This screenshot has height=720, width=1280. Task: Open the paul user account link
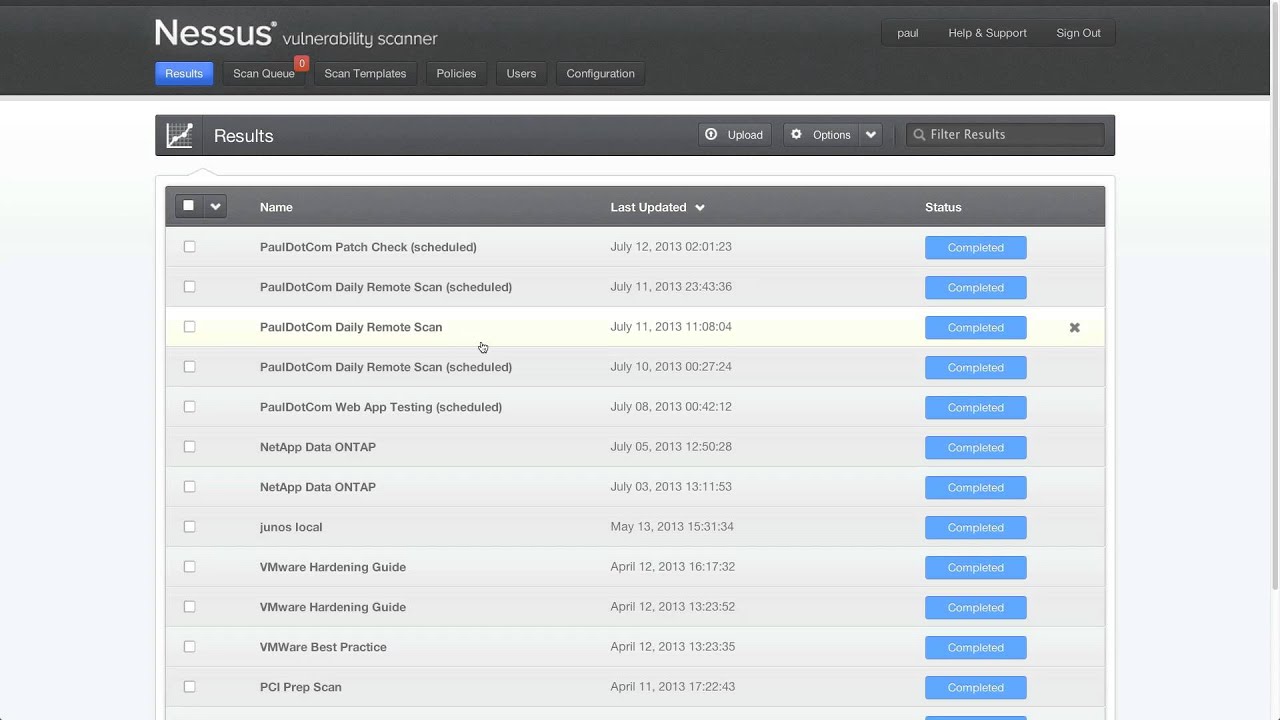pos(907,33)
